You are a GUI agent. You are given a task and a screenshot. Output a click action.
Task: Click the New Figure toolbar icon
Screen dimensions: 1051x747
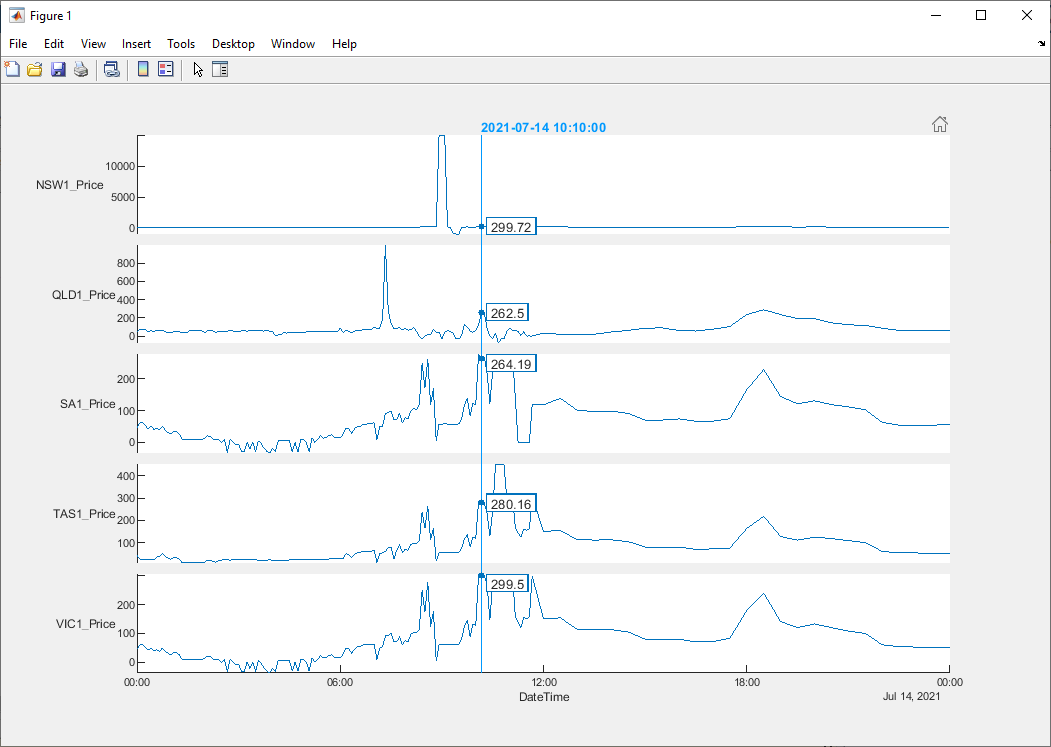pos(12,69)
